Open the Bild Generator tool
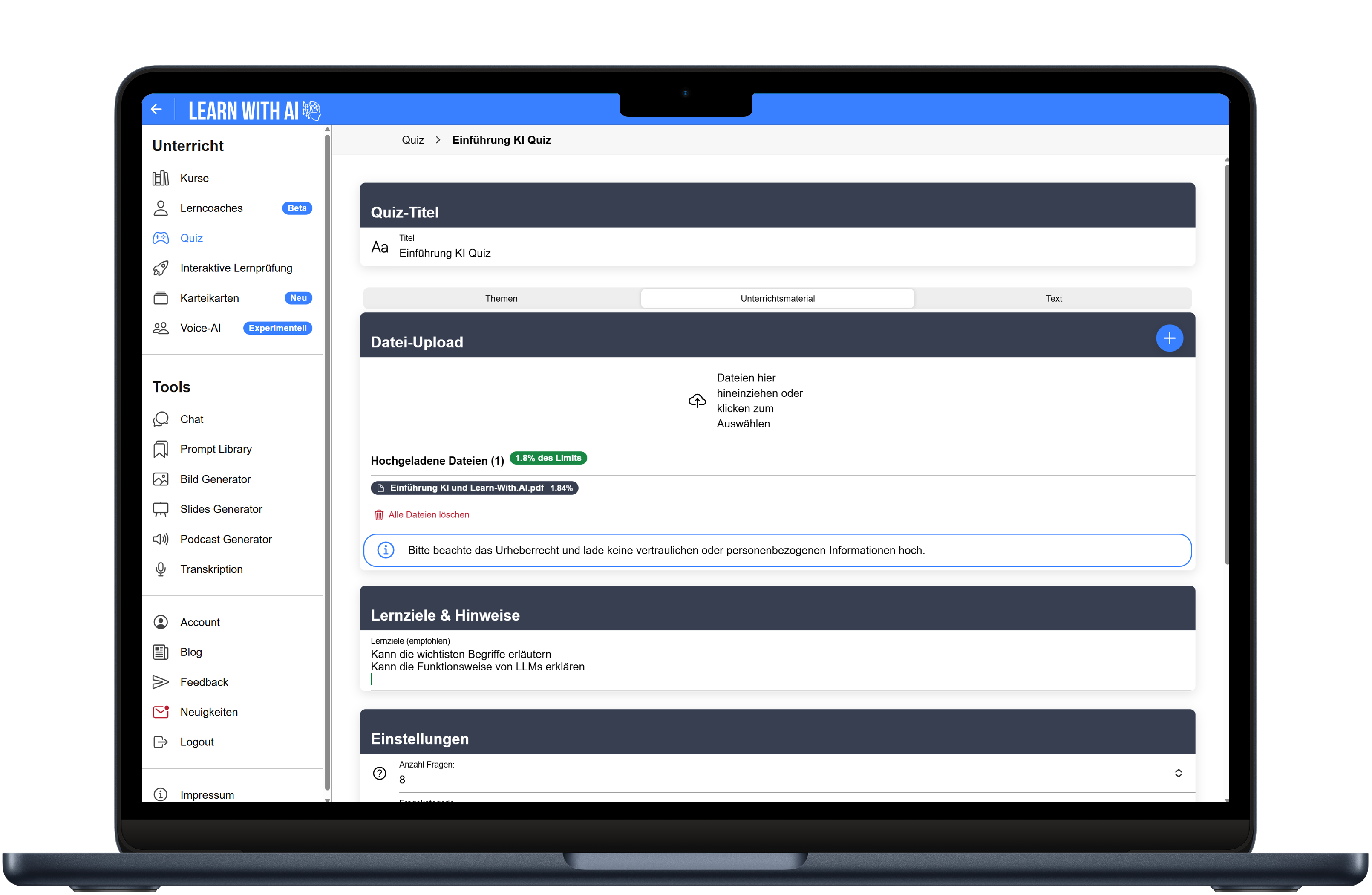 point(215,479)
